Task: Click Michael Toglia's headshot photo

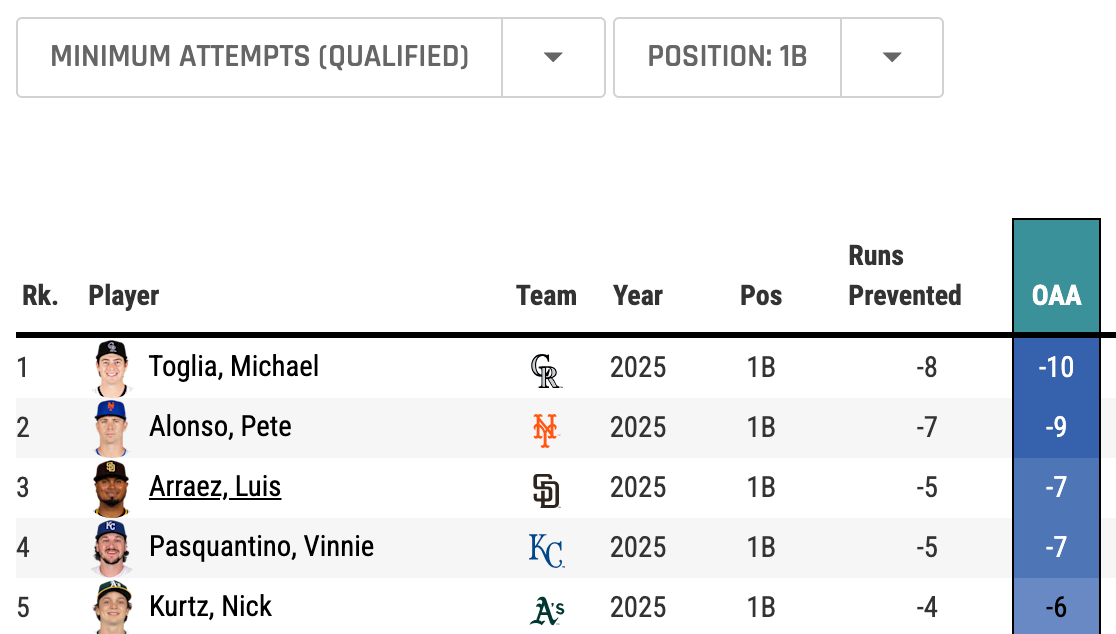Action: (111, 368)
